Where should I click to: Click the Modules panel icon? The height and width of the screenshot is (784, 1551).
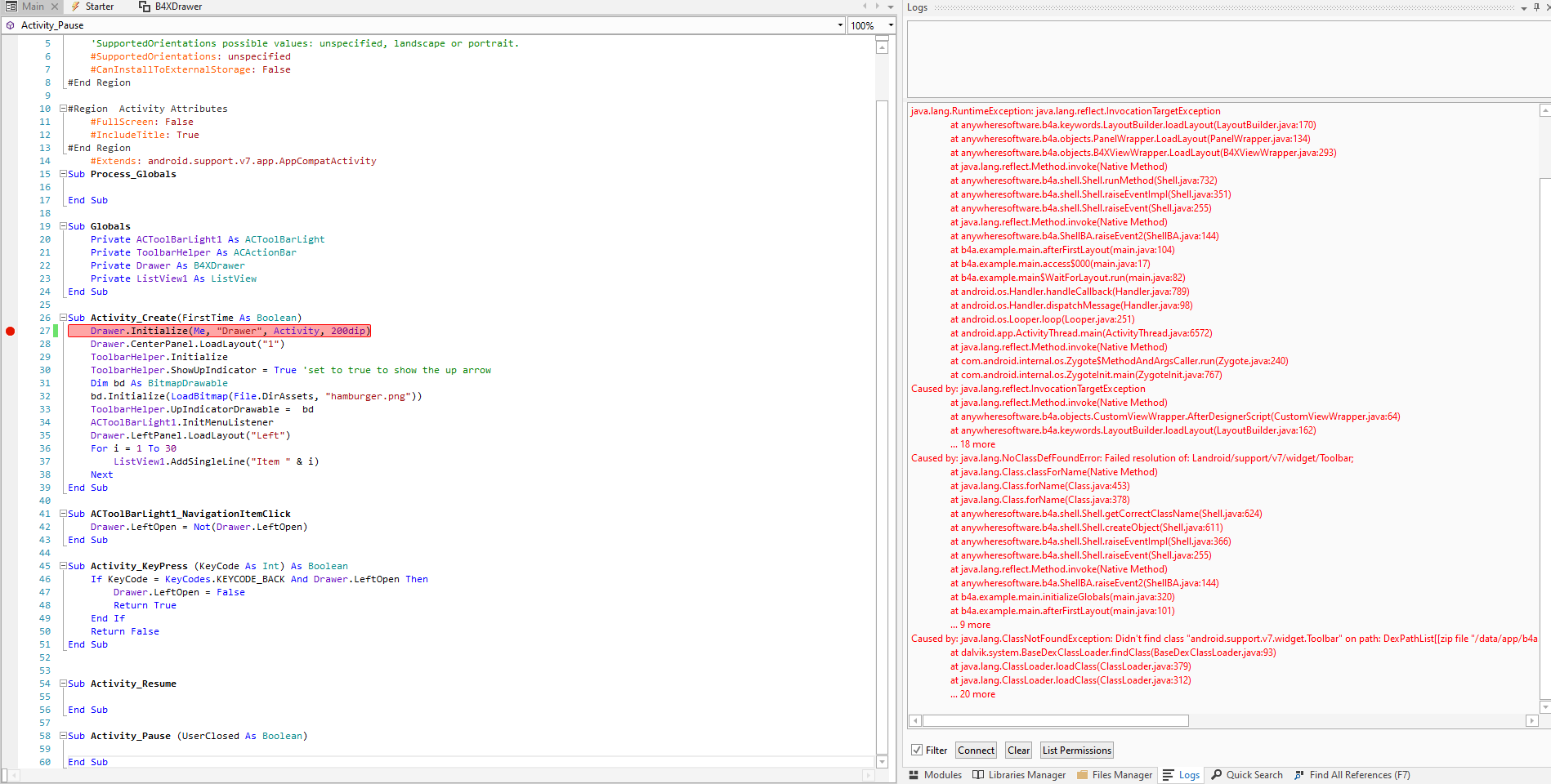914,775
